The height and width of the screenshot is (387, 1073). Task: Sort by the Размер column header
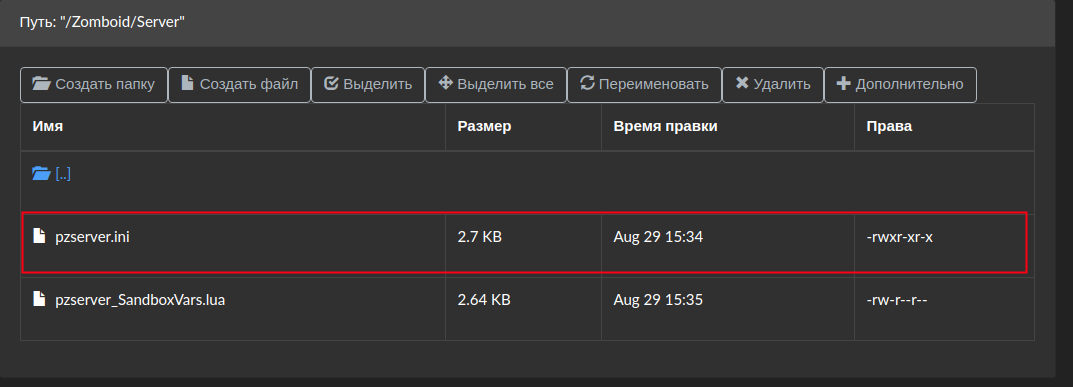click(484, 126)
